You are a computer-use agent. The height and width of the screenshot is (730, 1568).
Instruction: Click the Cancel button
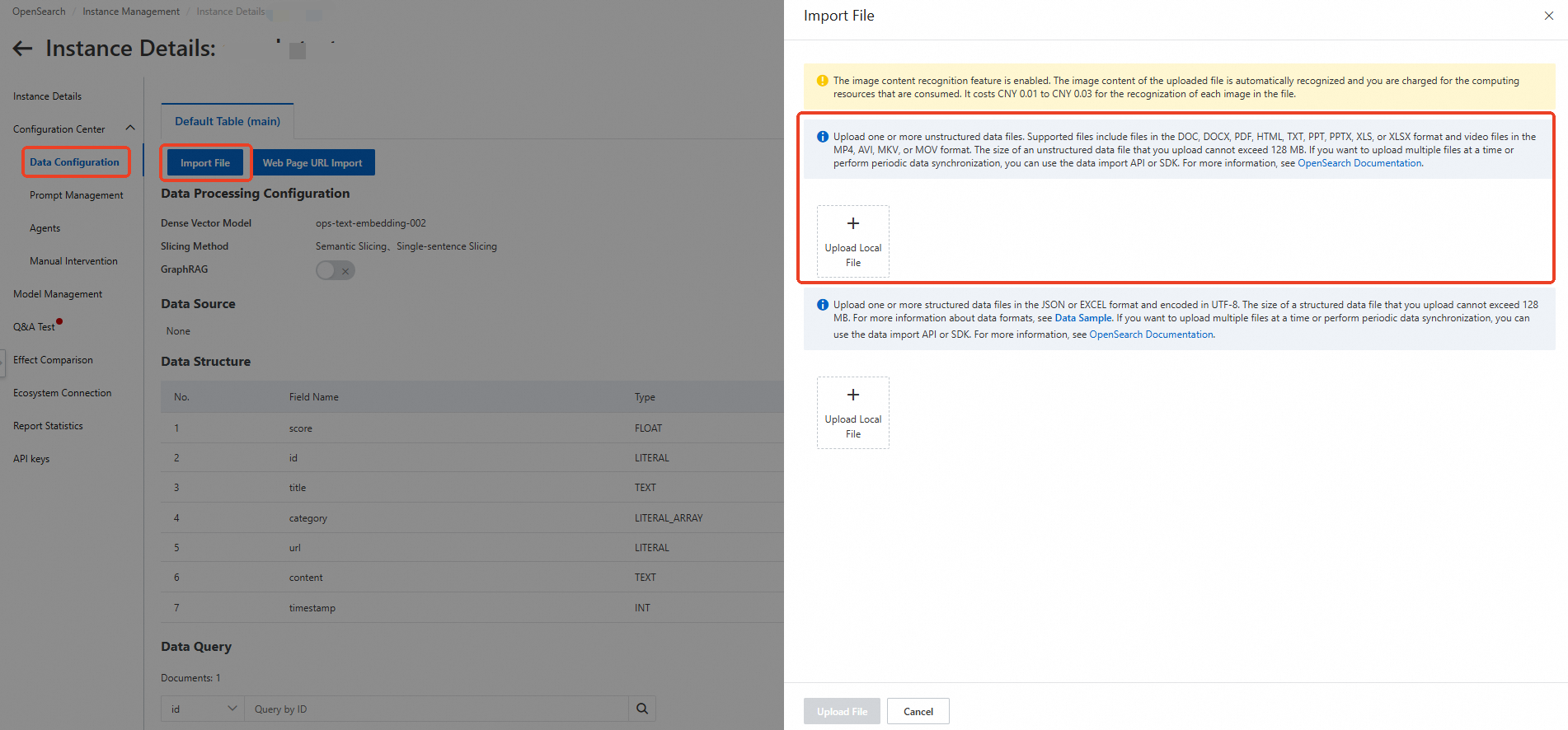pos(918,711)
